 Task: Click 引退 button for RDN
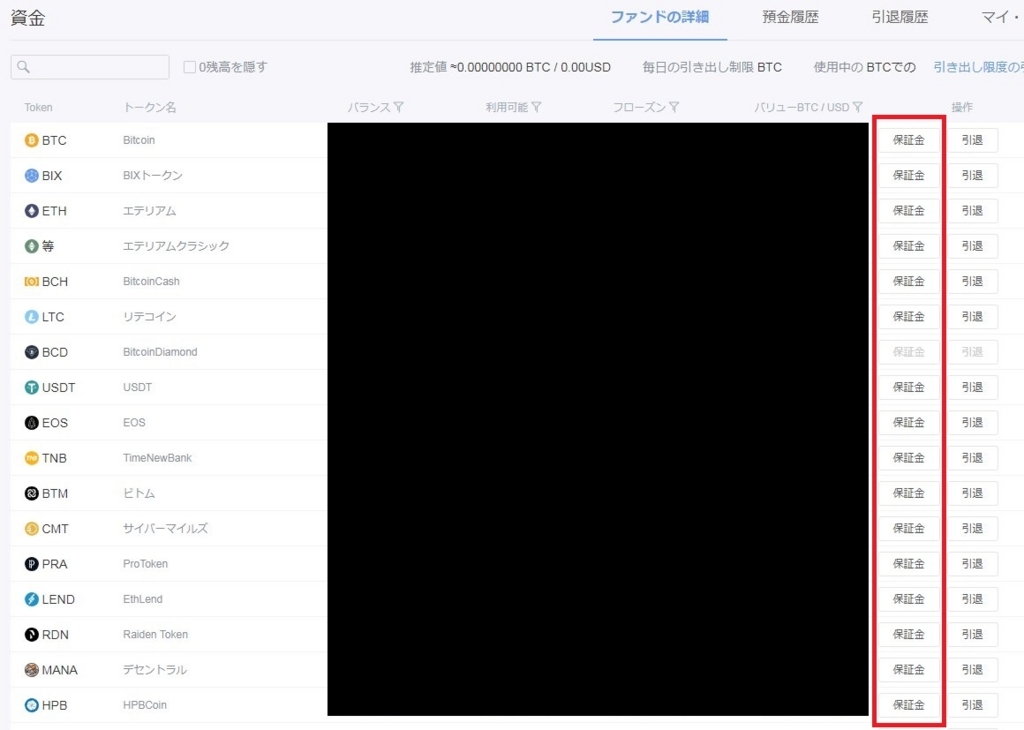[x=972, y=634]
